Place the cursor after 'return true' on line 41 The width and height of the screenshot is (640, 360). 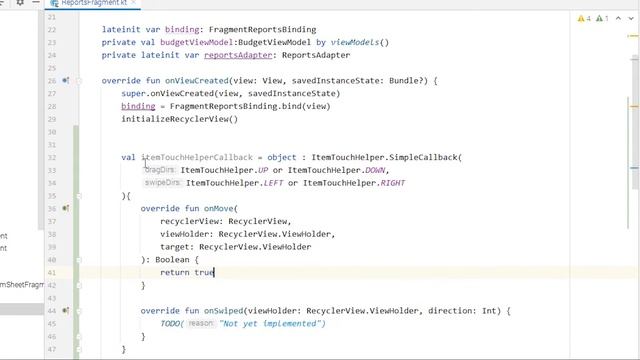(214, 272)
